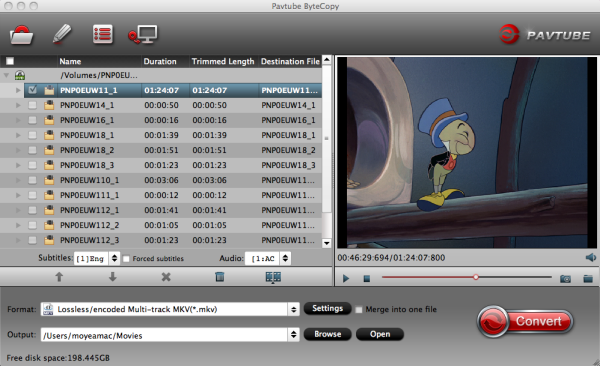Expand the PNP0EUW11_1 title row

[x=18, y=90]
